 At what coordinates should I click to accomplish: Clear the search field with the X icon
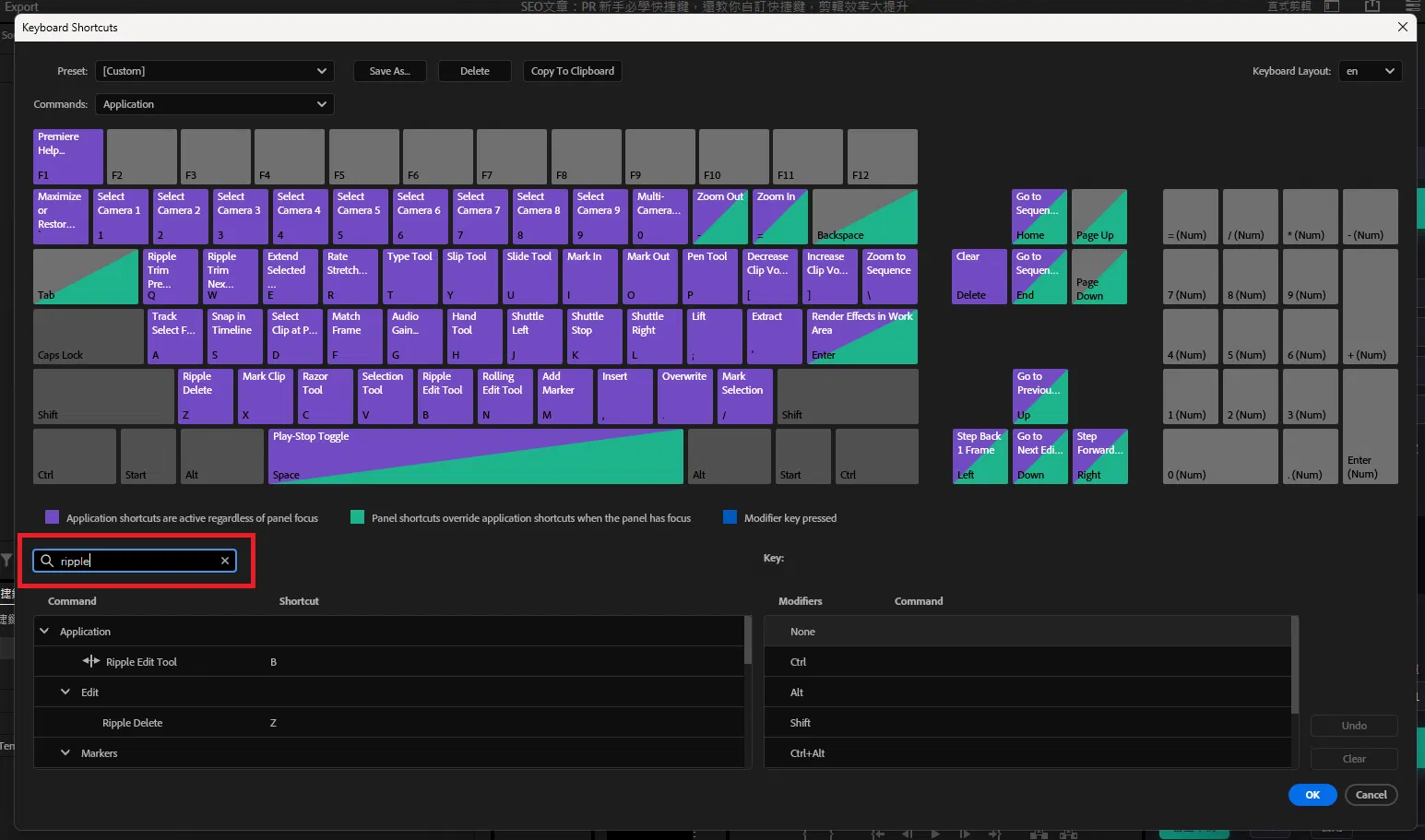point(225,561)
